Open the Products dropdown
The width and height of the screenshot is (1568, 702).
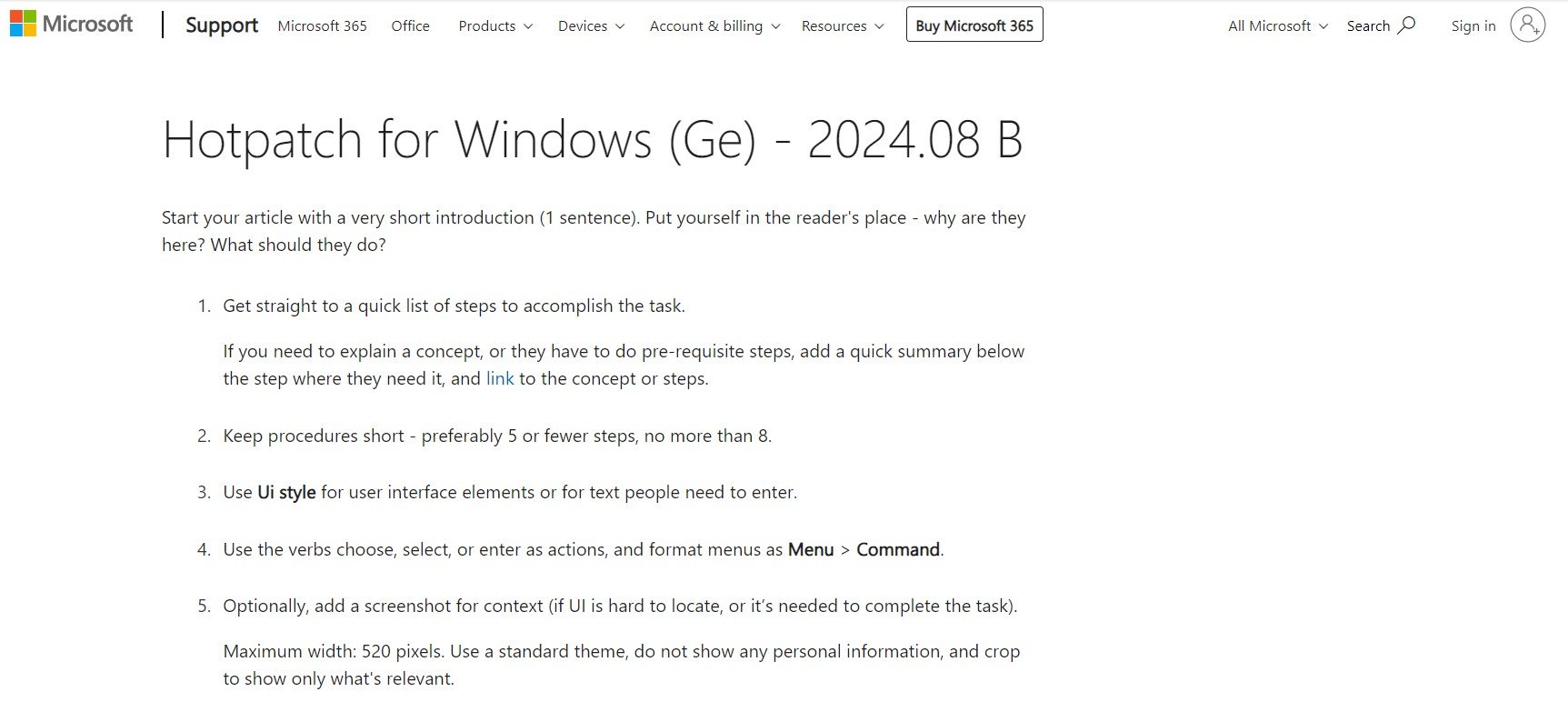(x=487, y=26)
